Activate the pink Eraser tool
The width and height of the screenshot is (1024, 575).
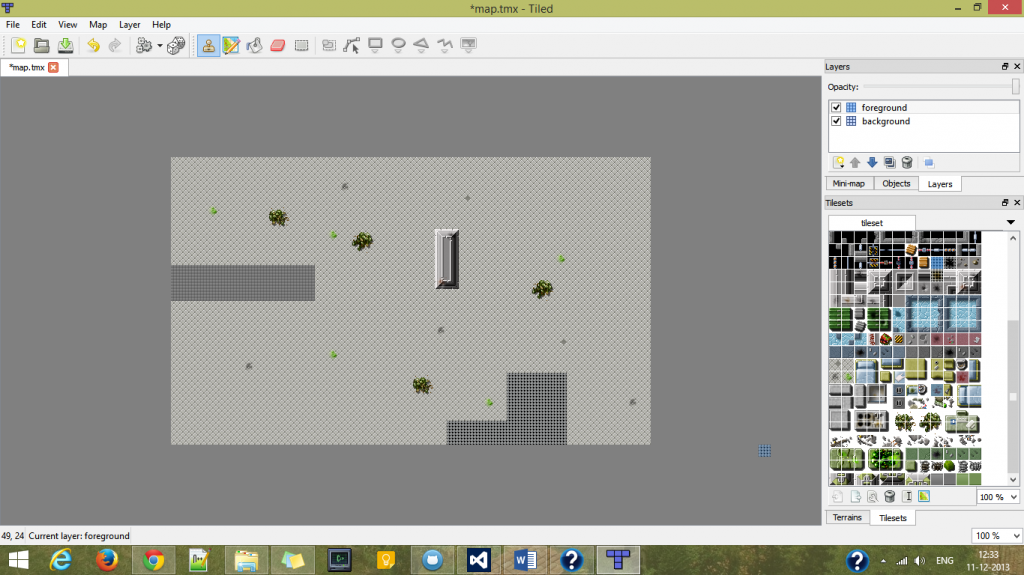click(278, 45)
